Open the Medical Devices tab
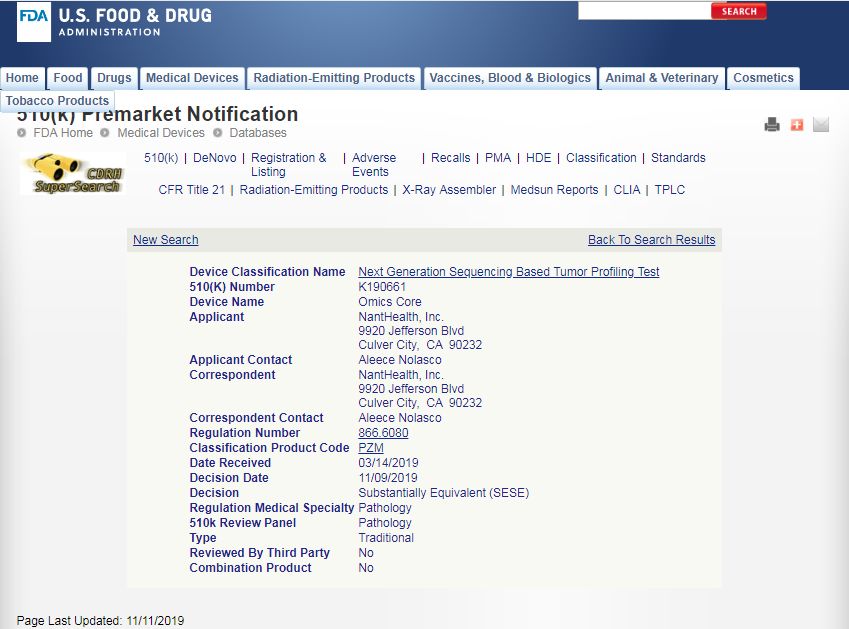This screenshot has width=849, height=629. (192, 78)
